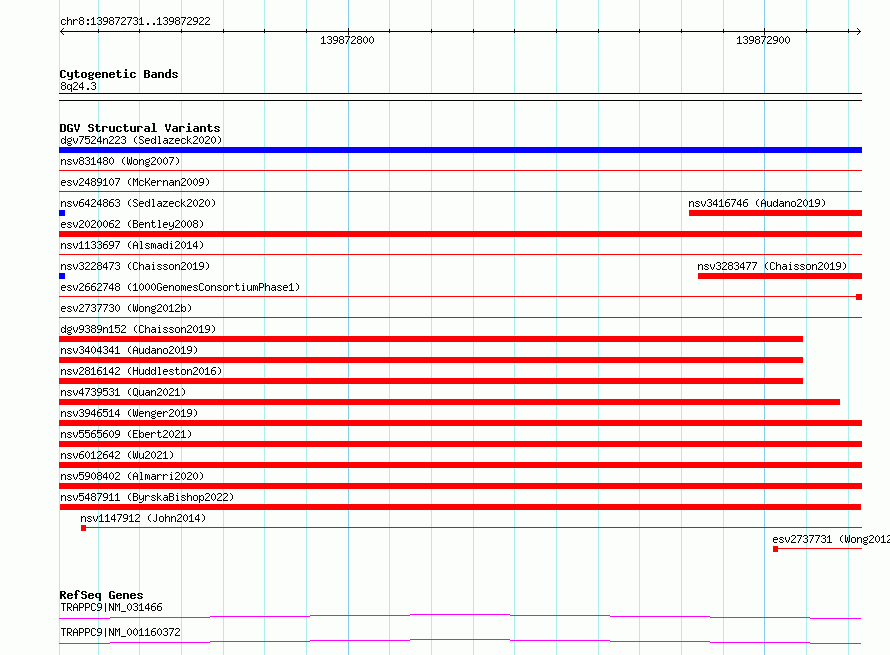Select transcript TRAPPC9|NM_031466 label

[x=111, y=607]
